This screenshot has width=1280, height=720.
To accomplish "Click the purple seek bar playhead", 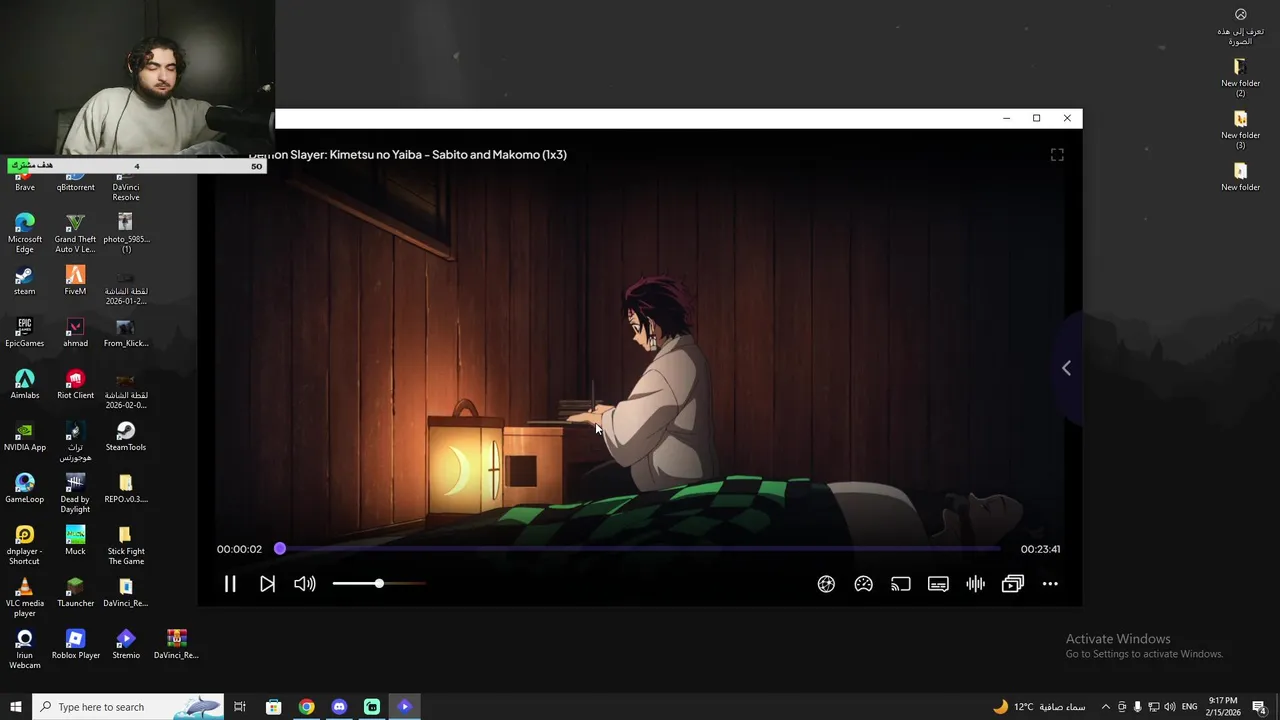I will (280, 548).
